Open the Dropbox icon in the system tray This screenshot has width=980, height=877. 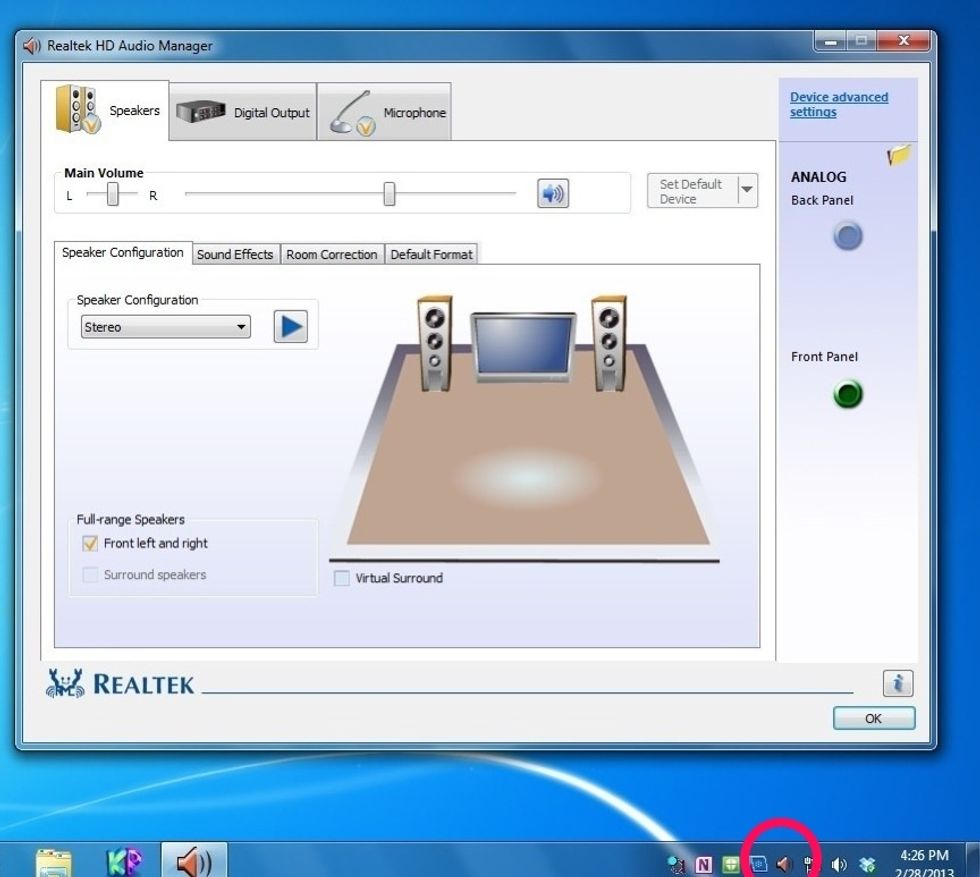pyautogui.click(x=866, y=864)
